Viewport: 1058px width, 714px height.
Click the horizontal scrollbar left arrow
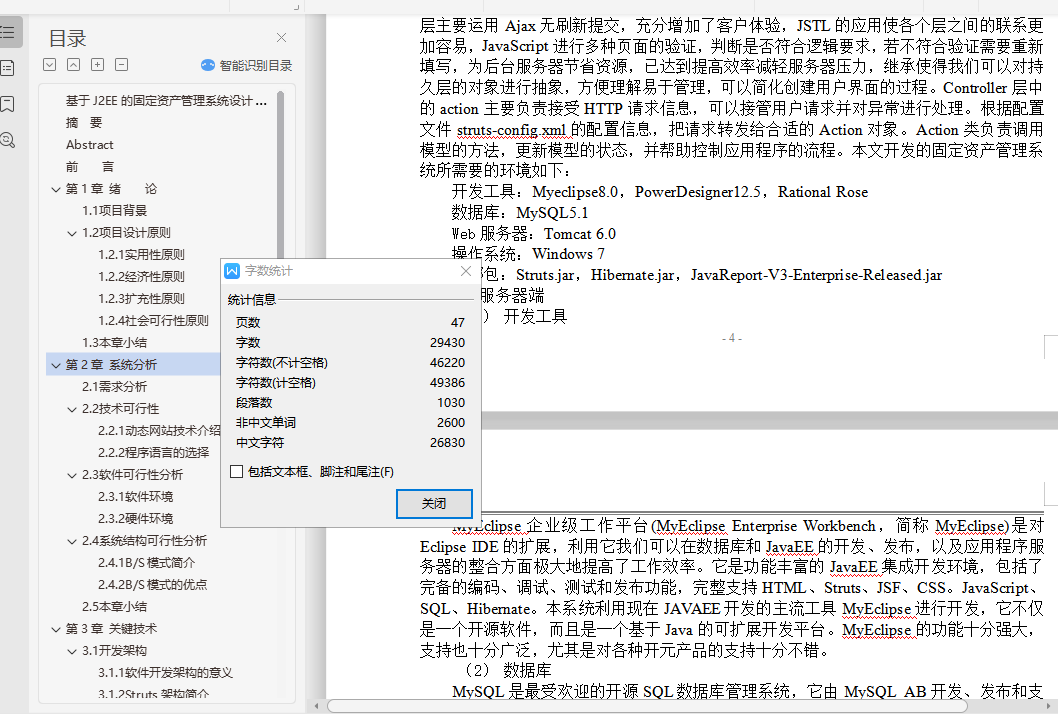tap(317, 706)
